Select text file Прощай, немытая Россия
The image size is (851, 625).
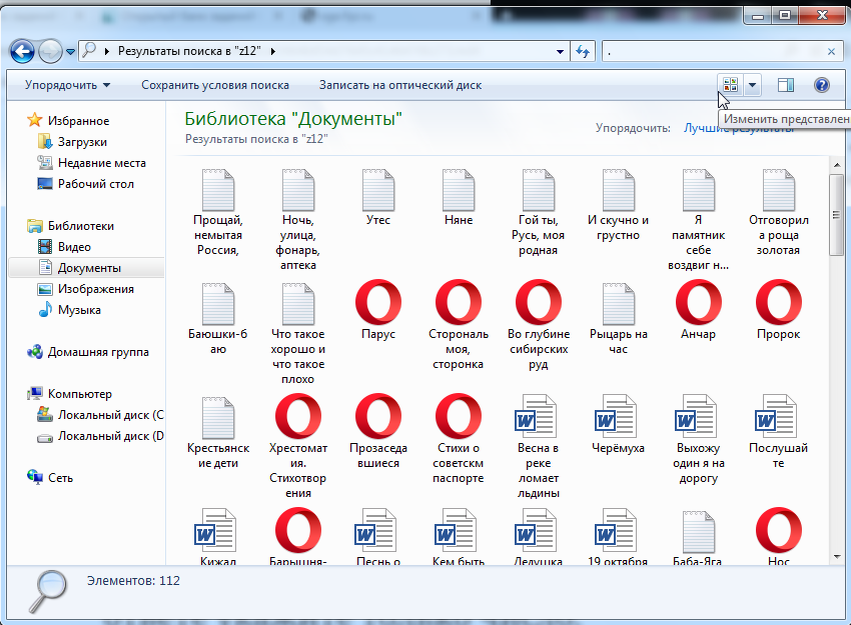pyautogui.click(x=218, y=212)
